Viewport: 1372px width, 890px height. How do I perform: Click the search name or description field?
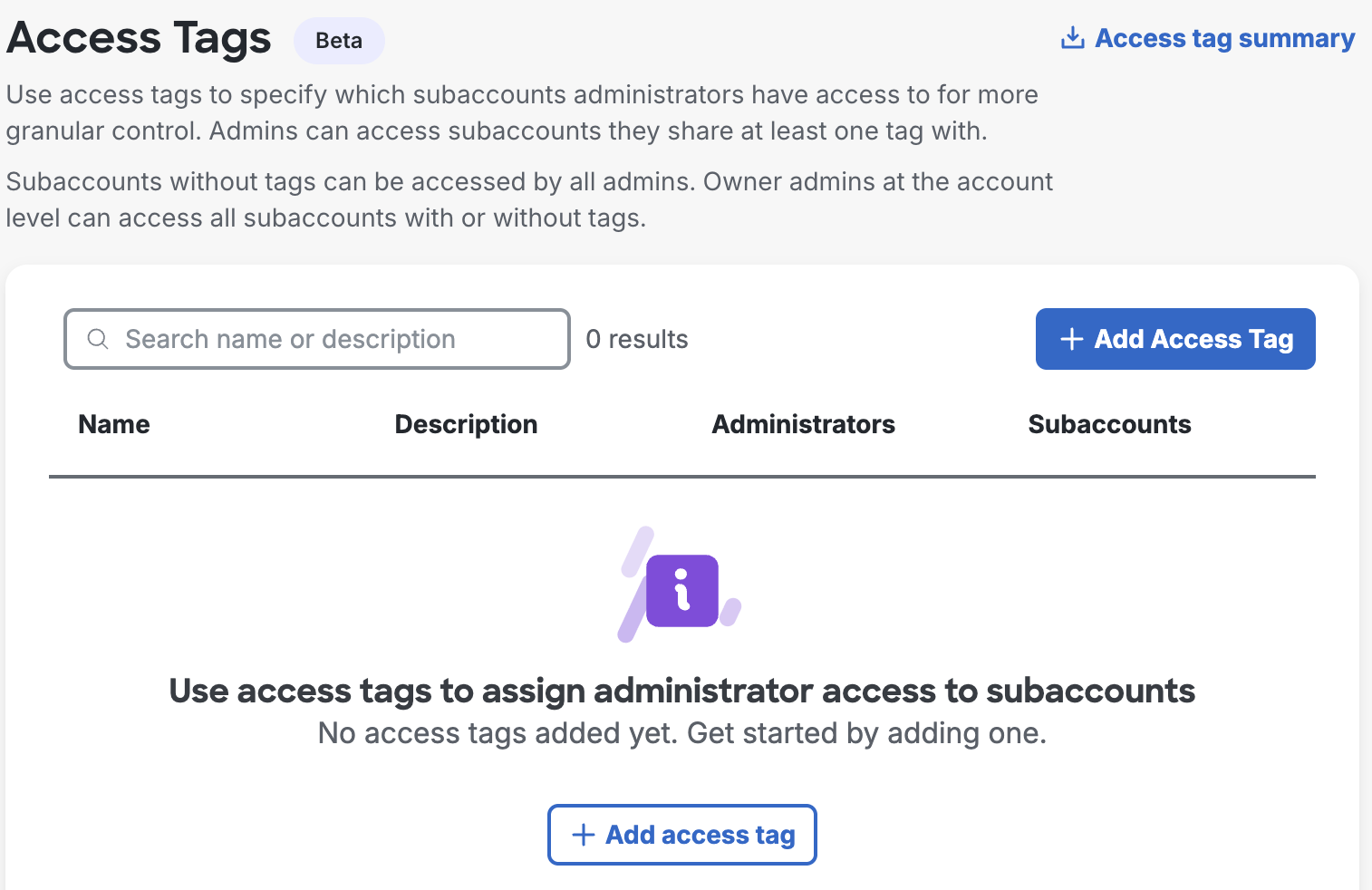pos(316,338)
